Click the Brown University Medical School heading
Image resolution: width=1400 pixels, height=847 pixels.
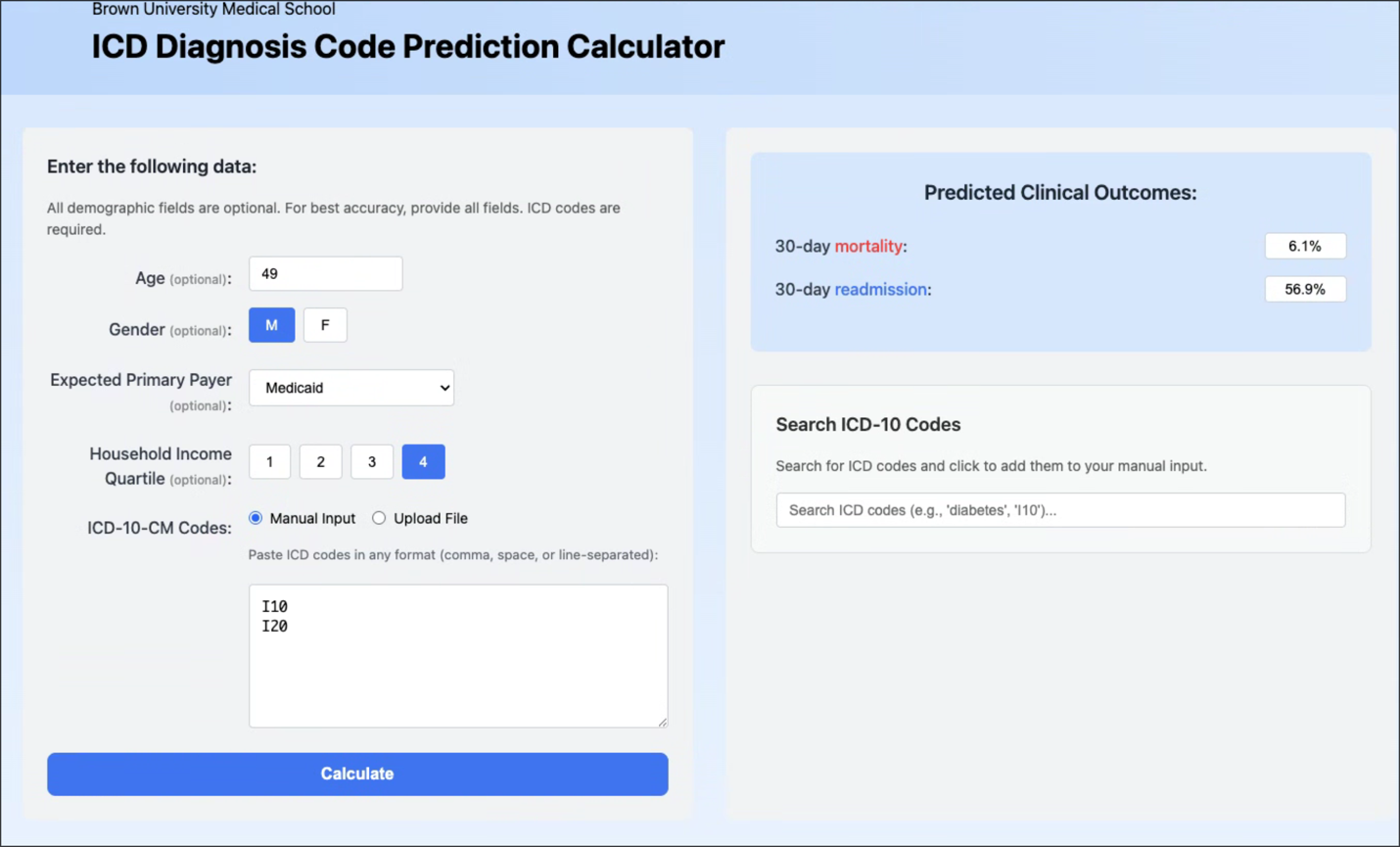coord(212,10)
